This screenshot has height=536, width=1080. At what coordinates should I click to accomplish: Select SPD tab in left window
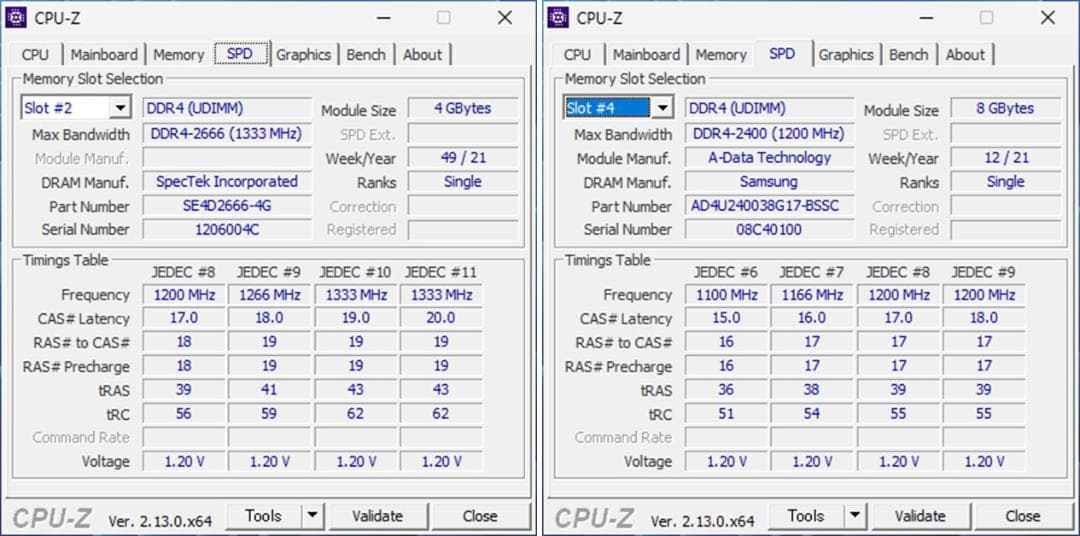pos(240,54)
